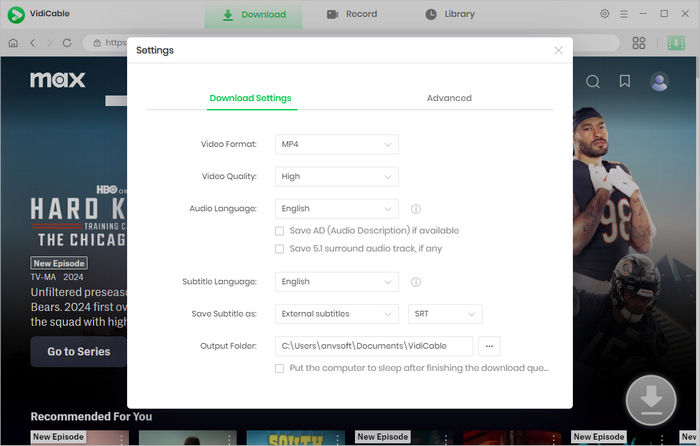Open the Video Format MP4 dropdown
700x446 pixels.
[x=337, y=144]
